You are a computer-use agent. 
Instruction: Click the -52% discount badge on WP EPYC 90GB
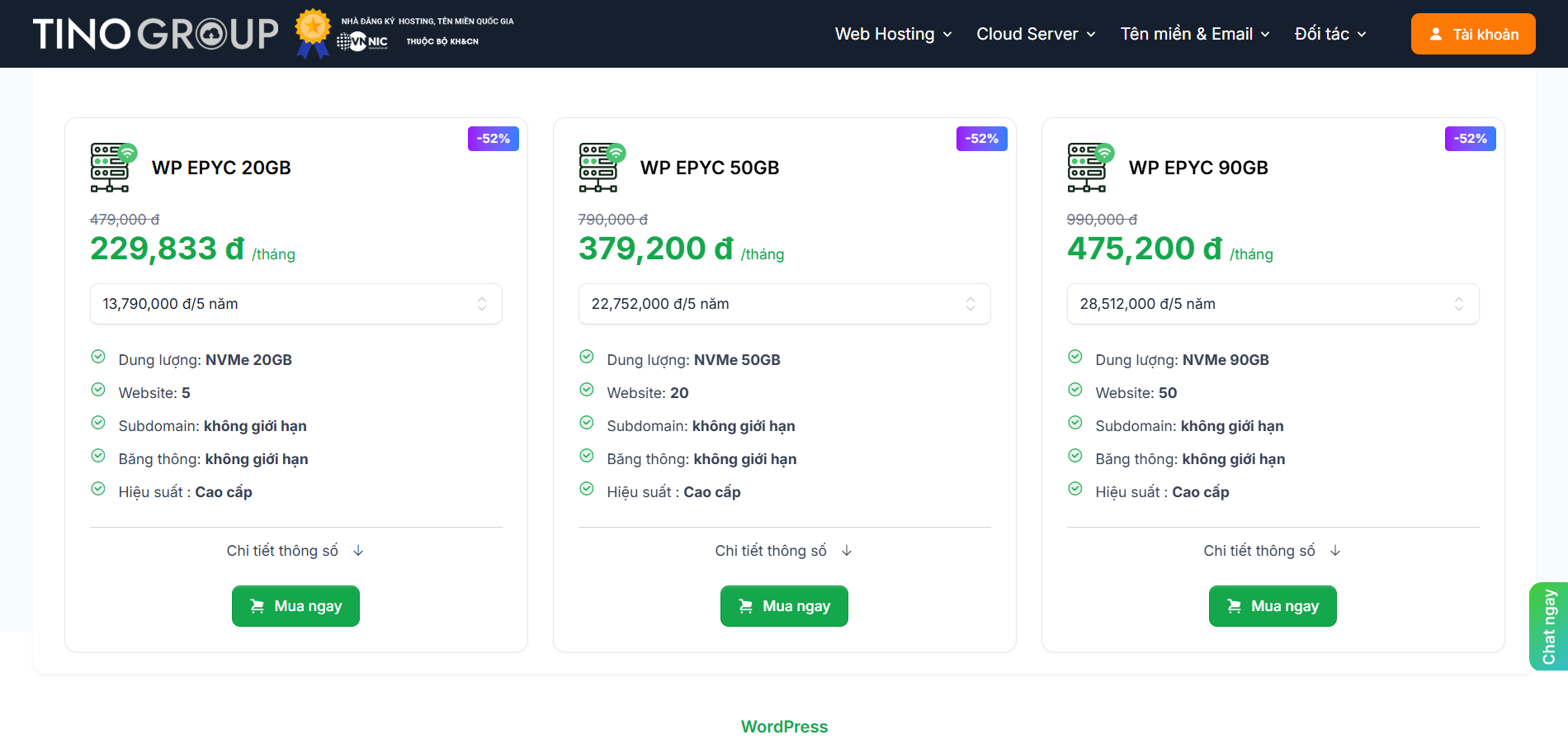[1470, 139]
